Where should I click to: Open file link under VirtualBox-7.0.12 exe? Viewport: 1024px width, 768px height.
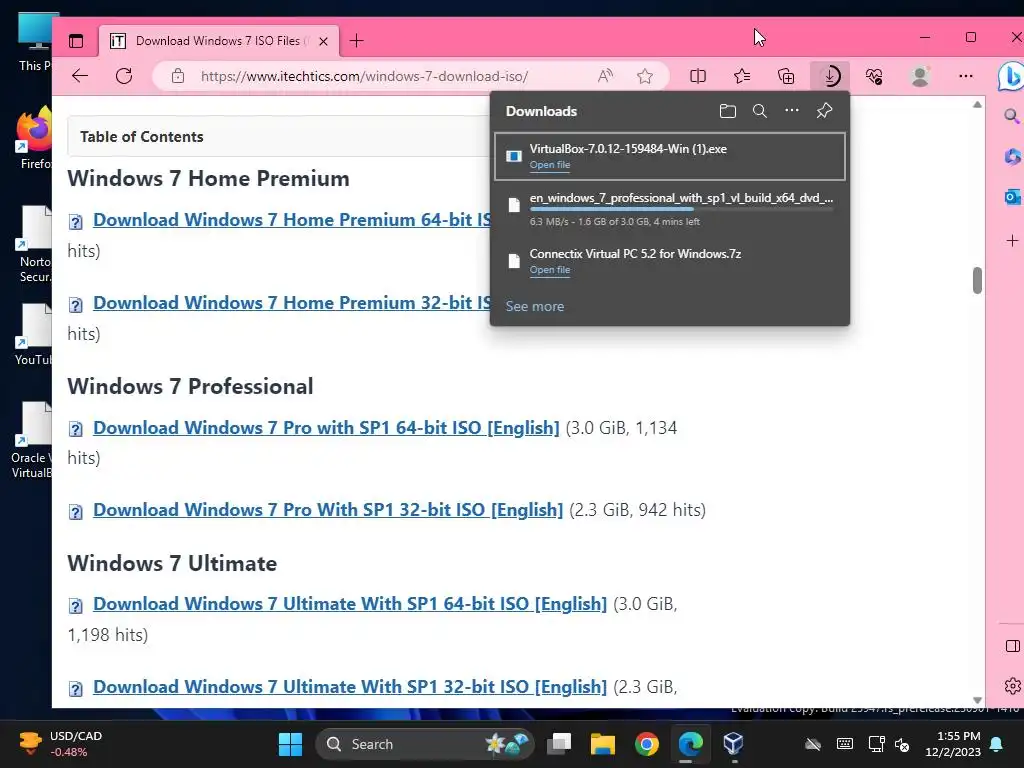coord(550,165)
